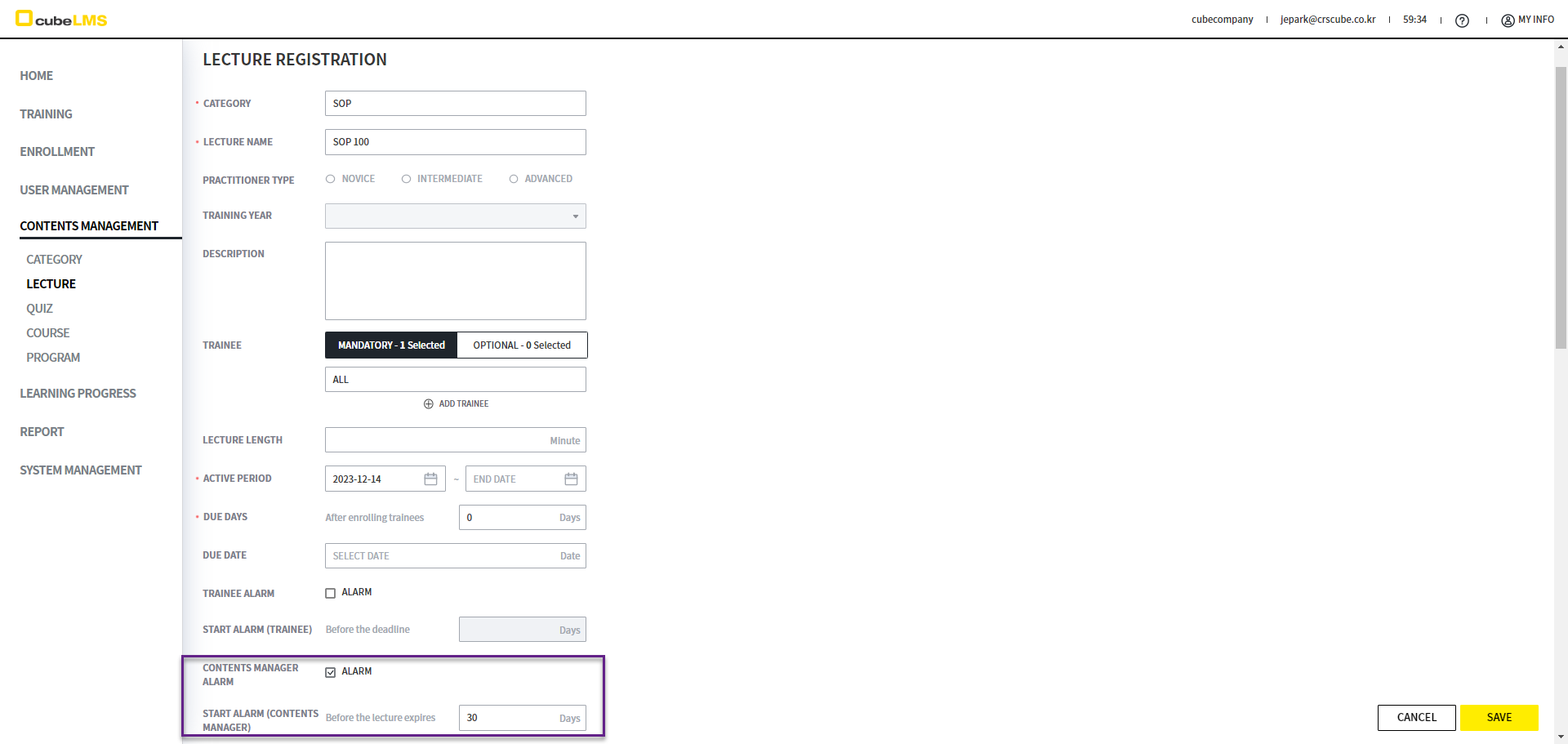Go to Learning Progress menu
The height and width of the screenshot is (744, 1568).
[x=78, y=394]
